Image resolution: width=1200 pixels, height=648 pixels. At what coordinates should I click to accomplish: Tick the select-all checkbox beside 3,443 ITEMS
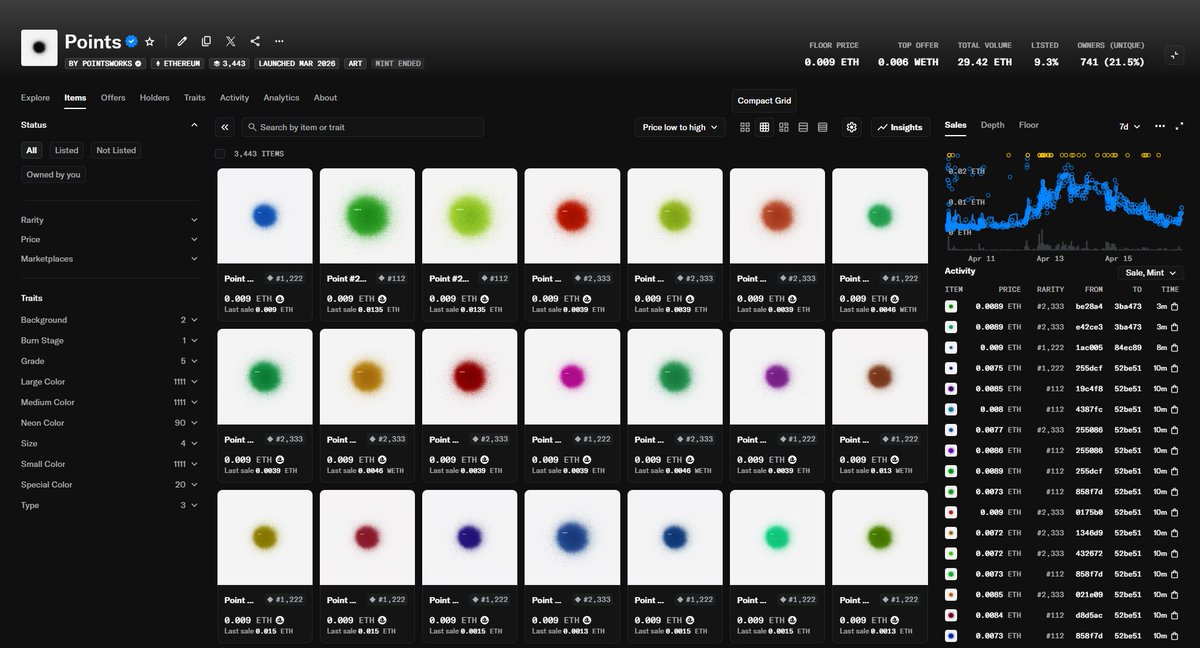pos(220,154)
